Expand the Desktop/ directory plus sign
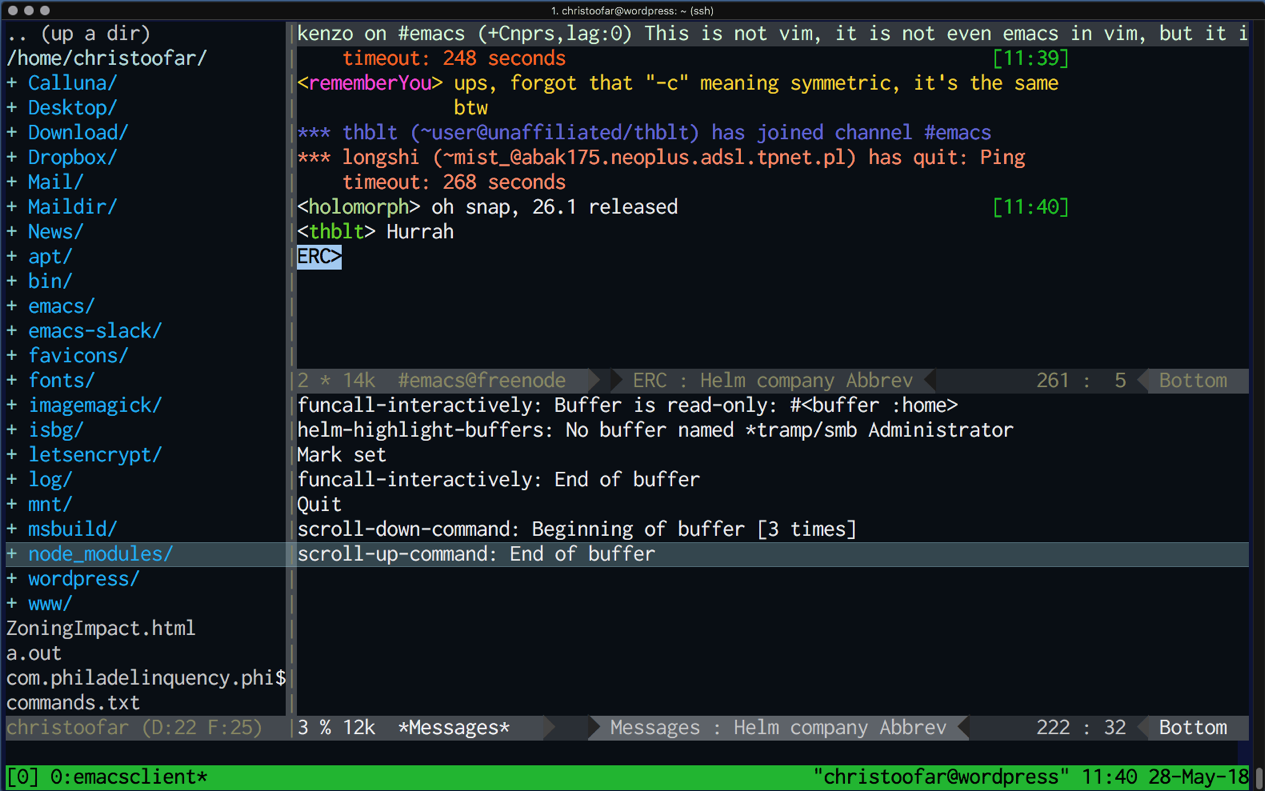The height and width of the screenshot is (791, 1265). coord(12,108)
